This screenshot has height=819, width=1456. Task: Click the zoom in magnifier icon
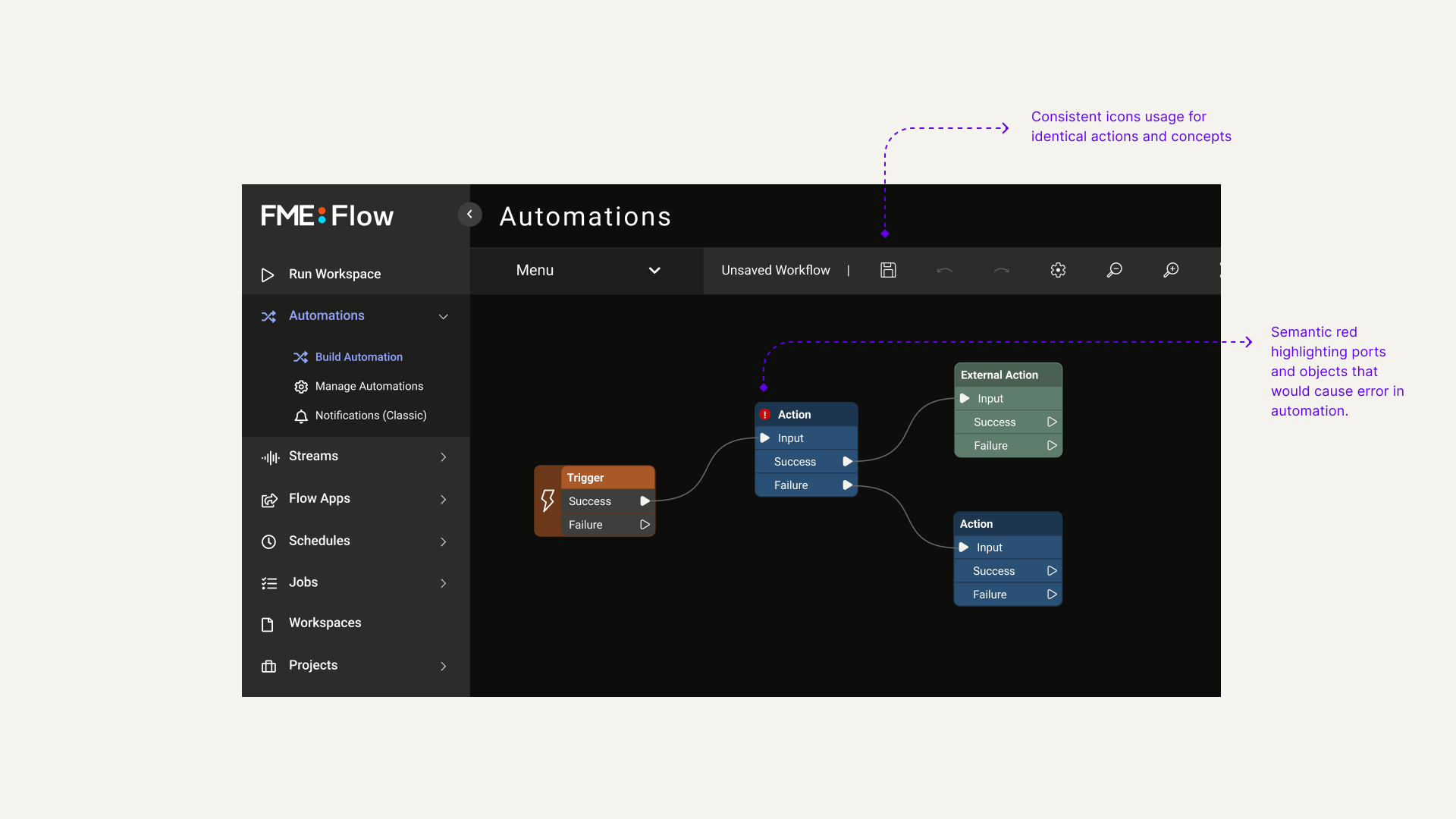tap(1171, 270)
